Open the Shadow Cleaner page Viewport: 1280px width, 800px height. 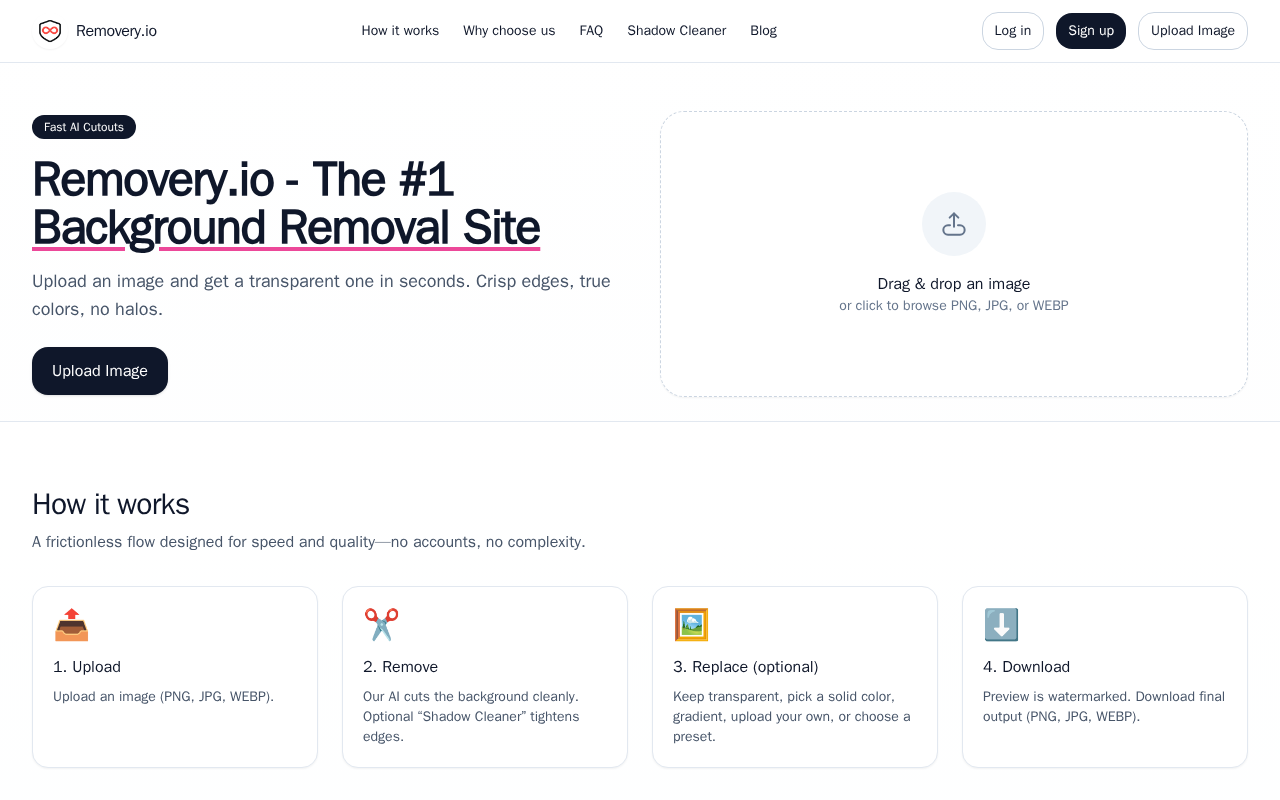677,31
